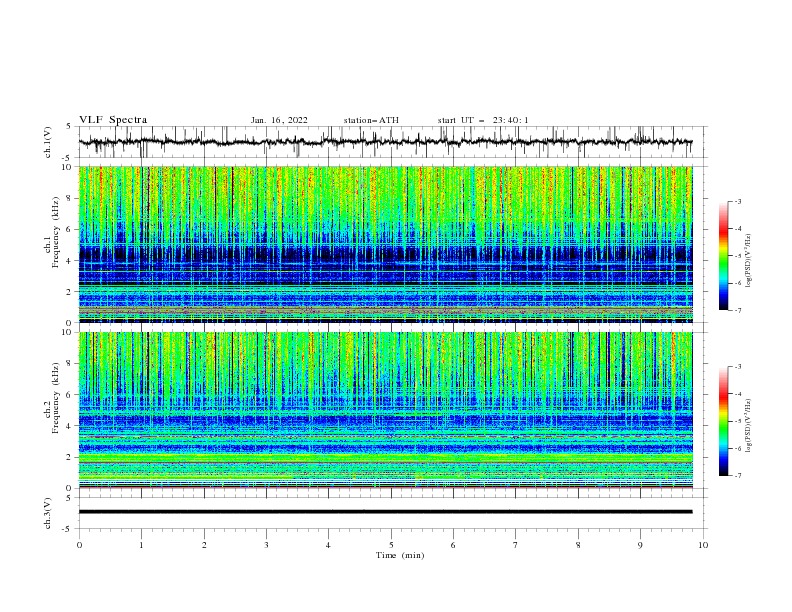Click the ch.1 frequency axis "8" tick label
The image size is (792, 612).
[x=70, y=198]
